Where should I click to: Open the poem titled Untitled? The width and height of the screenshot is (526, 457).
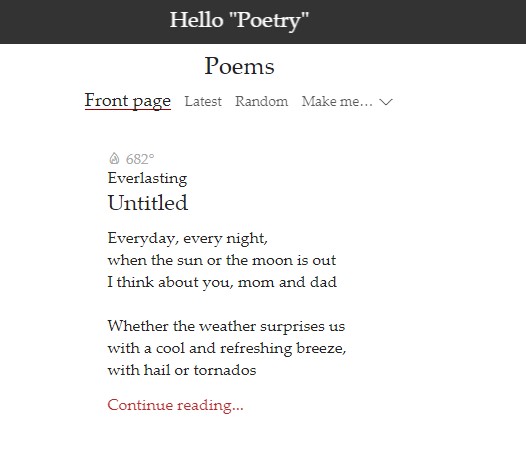[x=148, y=203]
